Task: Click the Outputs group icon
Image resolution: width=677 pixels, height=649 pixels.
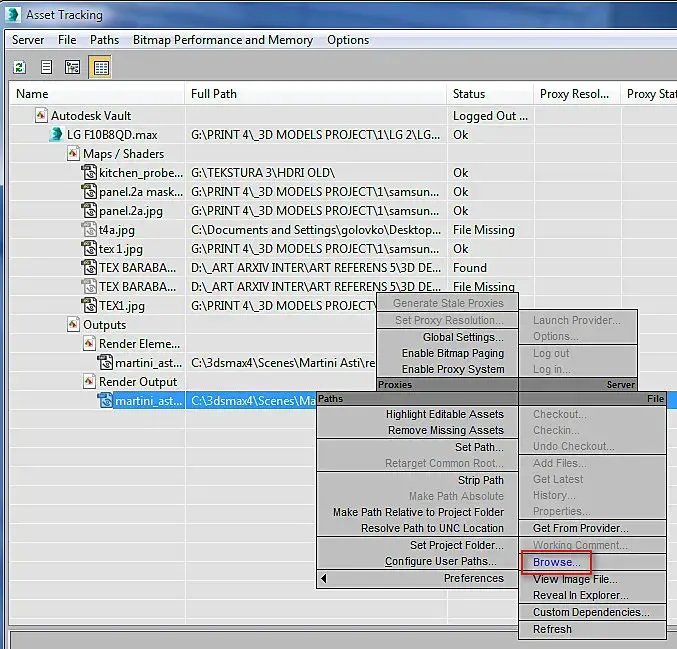Action: [73, 324]
